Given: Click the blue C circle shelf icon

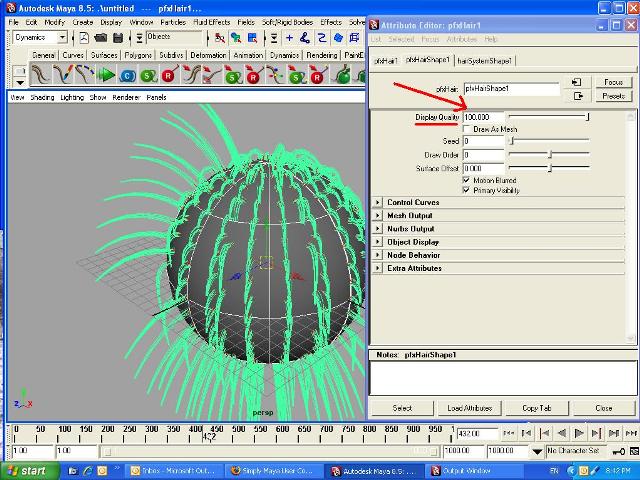Looking at the screenshot, I should pyautogui.click(x=127, y=76).
